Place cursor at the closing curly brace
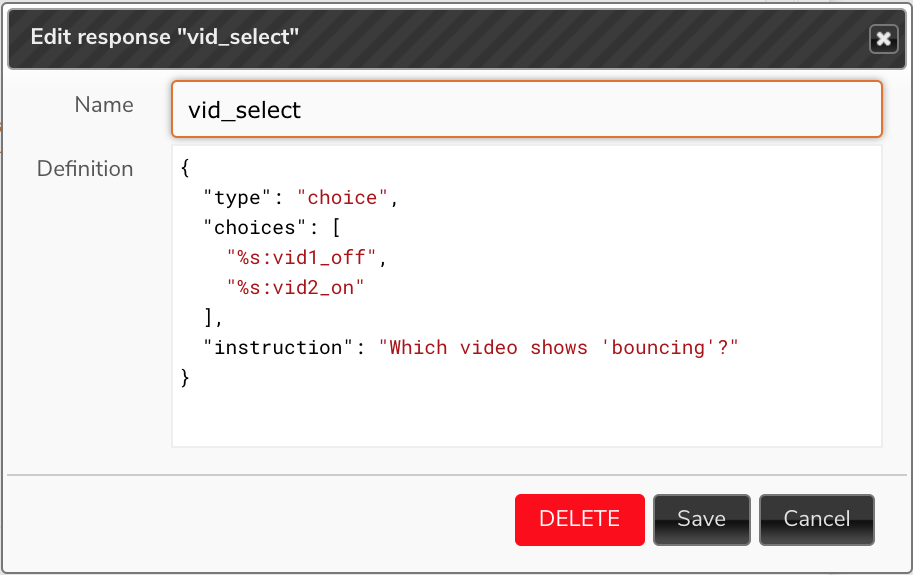Screen dimensions: 913x575 coord(185,378)
